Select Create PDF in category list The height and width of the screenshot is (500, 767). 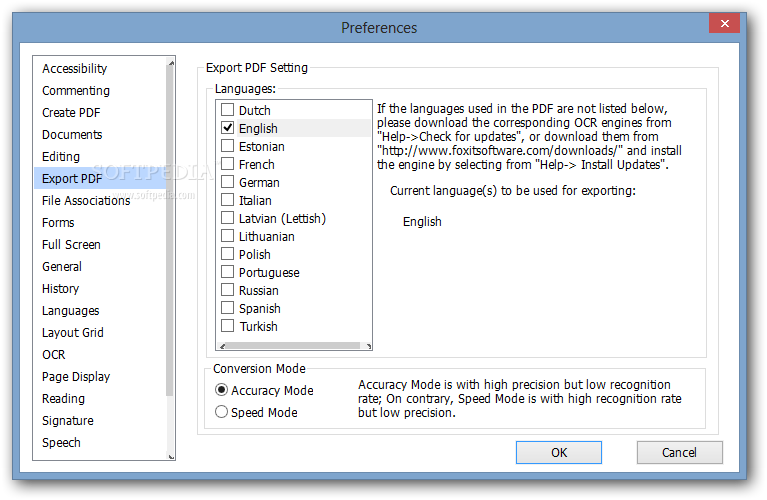pyautogui.click(x=71, y=112)
